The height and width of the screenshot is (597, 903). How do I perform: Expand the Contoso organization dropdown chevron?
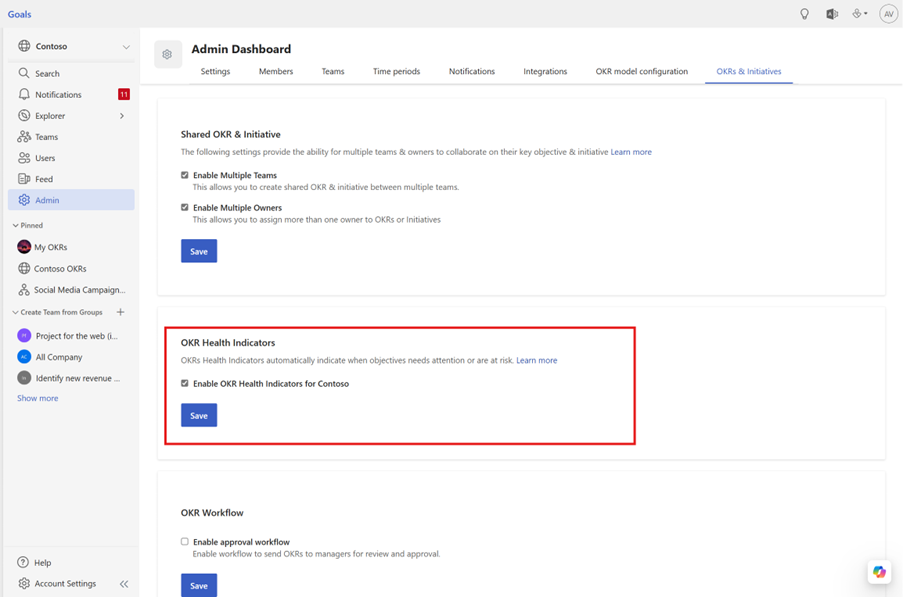126,47
